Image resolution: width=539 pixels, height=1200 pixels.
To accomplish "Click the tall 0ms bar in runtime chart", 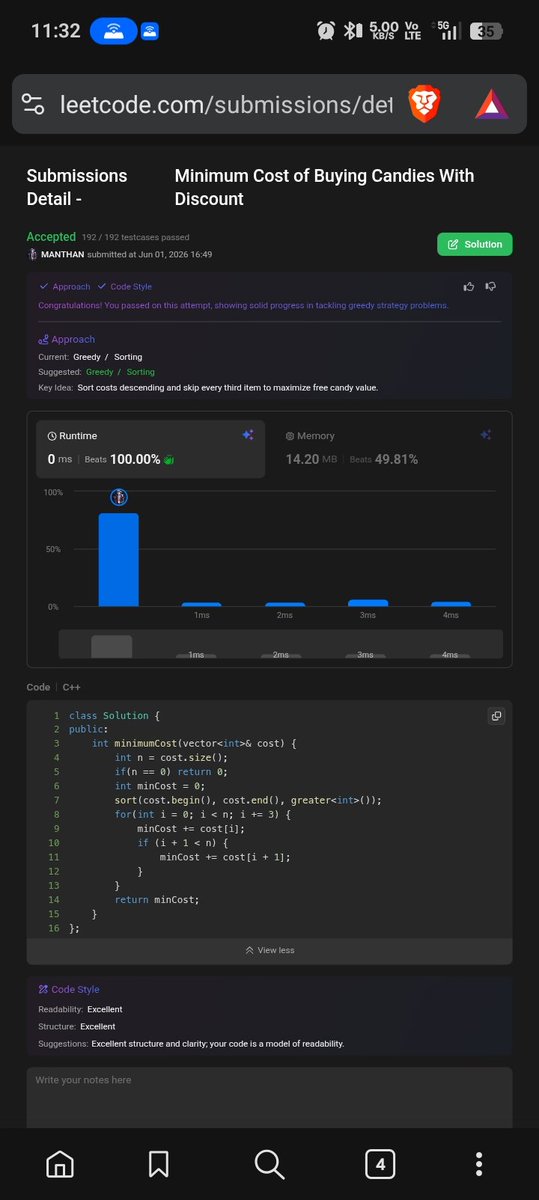I will click(118, 559).
